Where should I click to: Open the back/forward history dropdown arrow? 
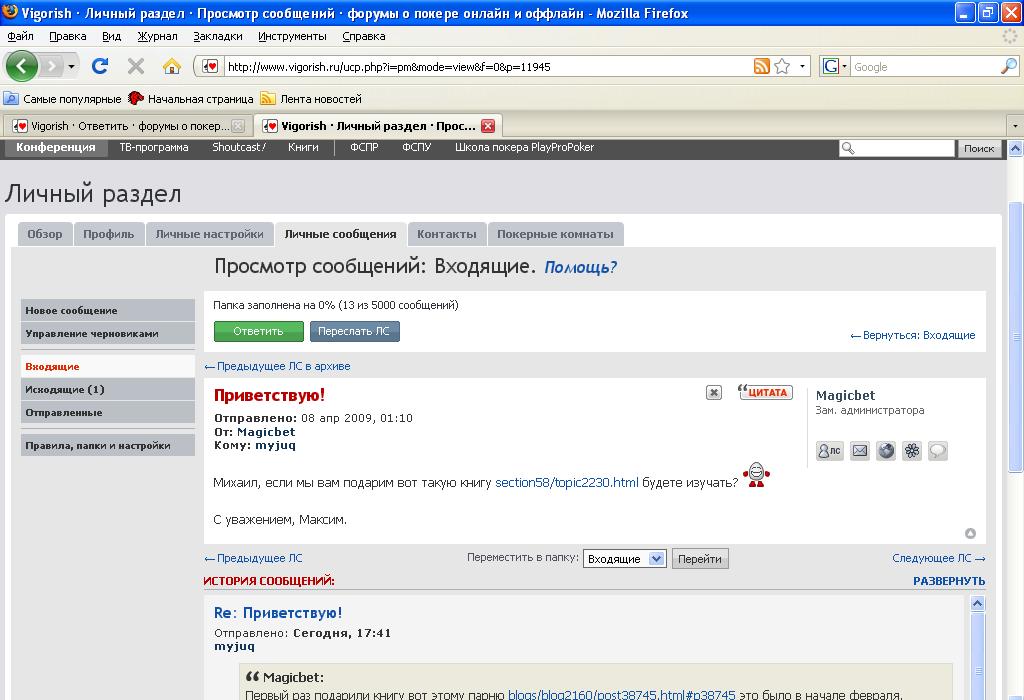click(71, 67)
